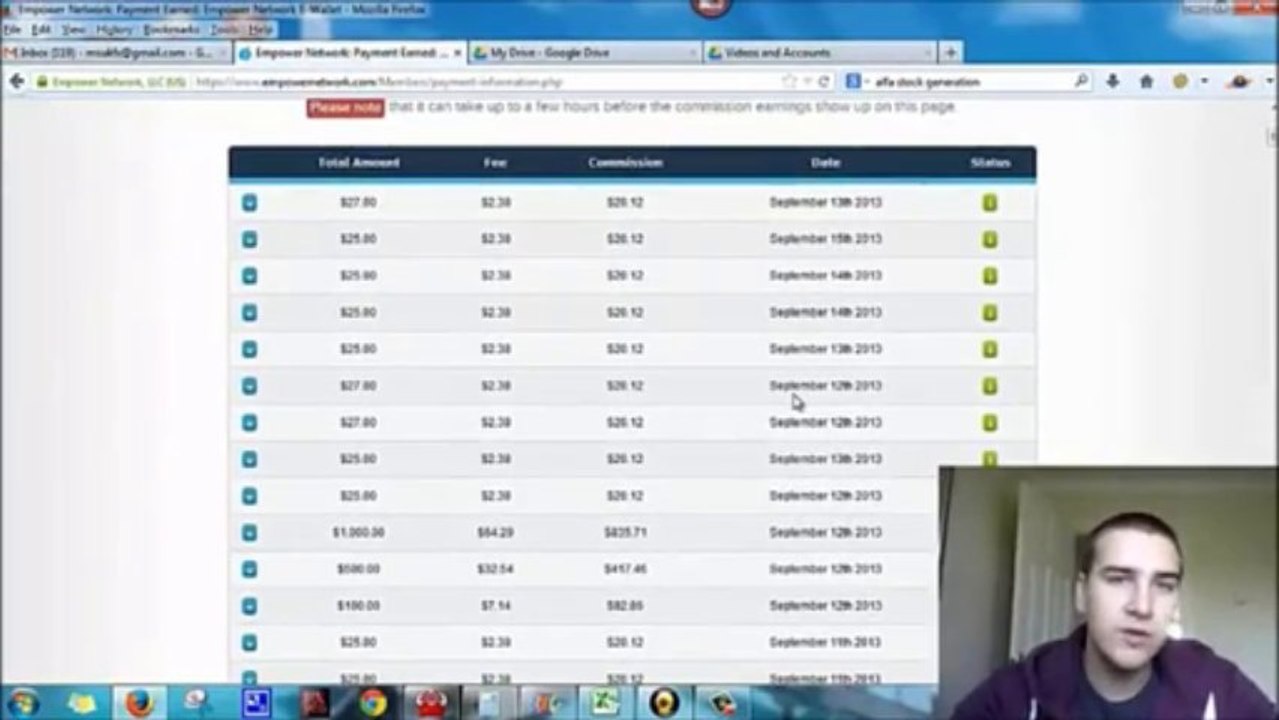The height and width of the screenshot is (720, 1279).
Task: Click the Firefox taskbar icon
Action: [139, 703]
